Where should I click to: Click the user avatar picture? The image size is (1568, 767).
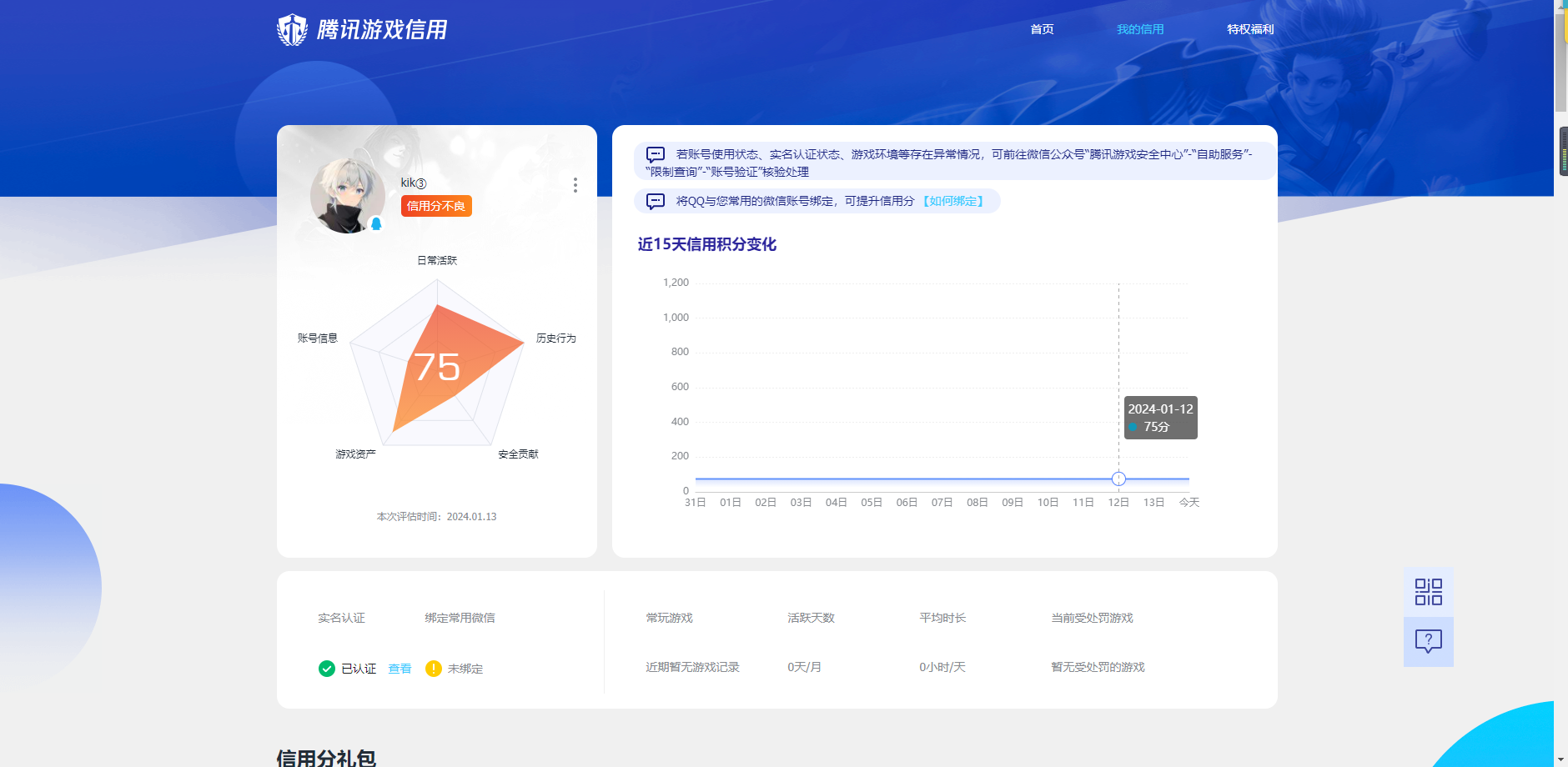pyautogui.click(x=348, y=196)
